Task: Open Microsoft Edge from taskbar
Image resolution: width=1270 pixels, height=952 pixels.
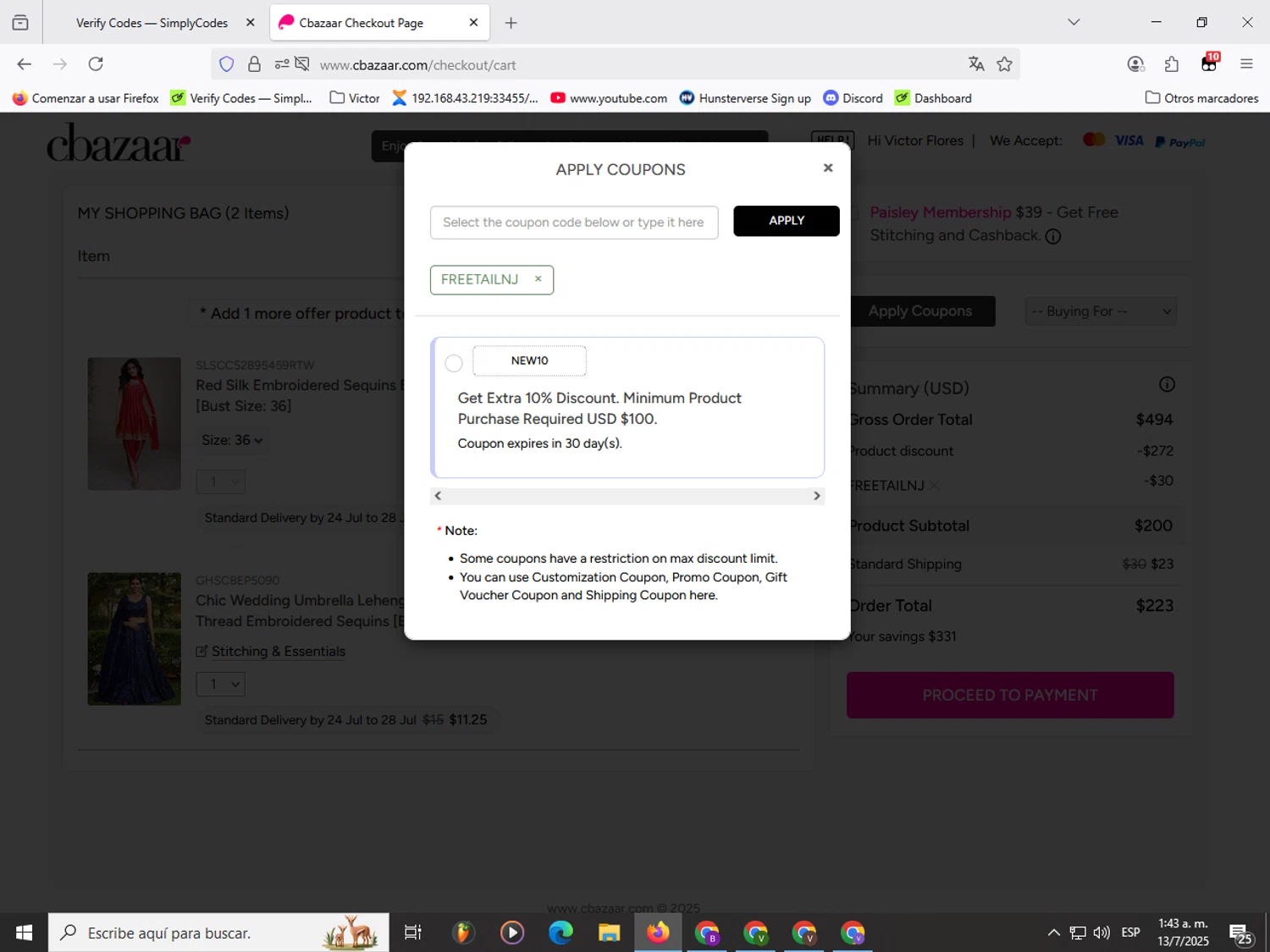Action: [x=560, y=933]
